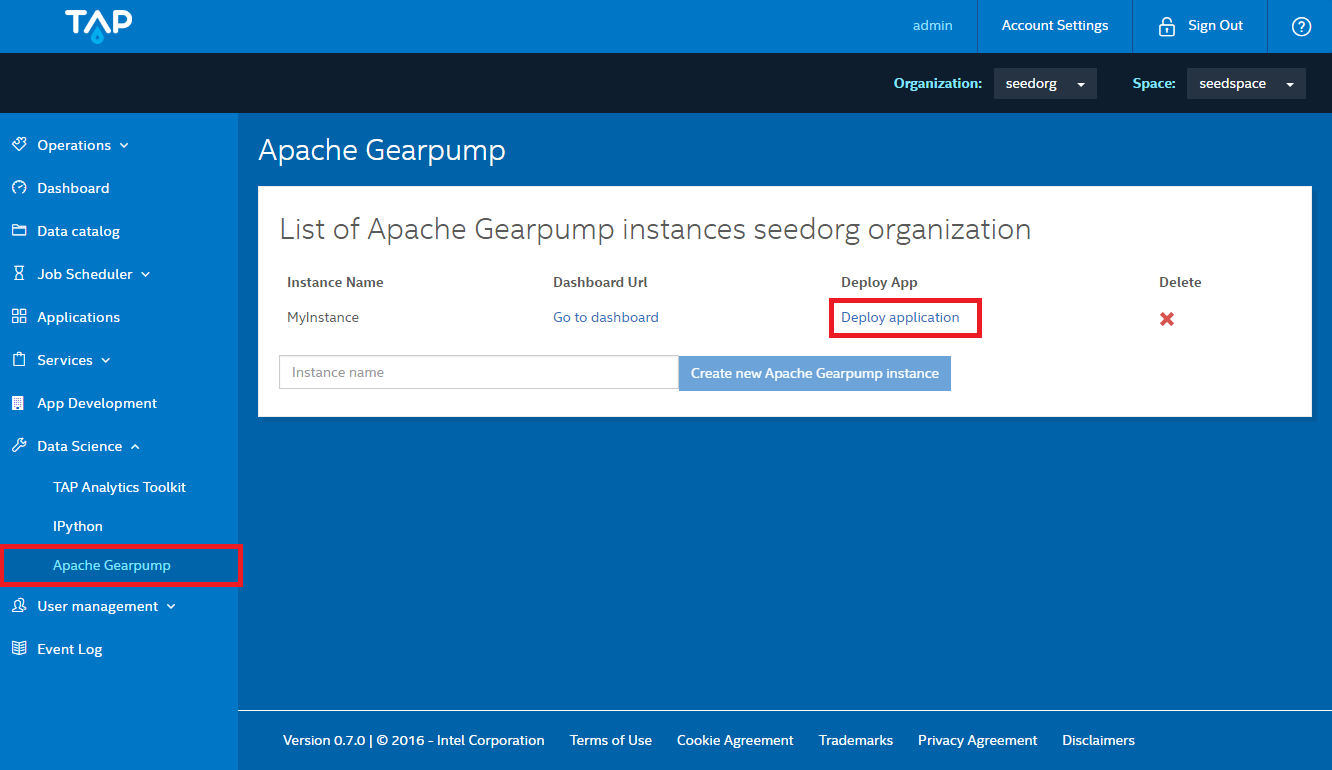Screen dimensions: 1332x770
Task: Collapse the Data Science chevron
Action: pos(135,447)
